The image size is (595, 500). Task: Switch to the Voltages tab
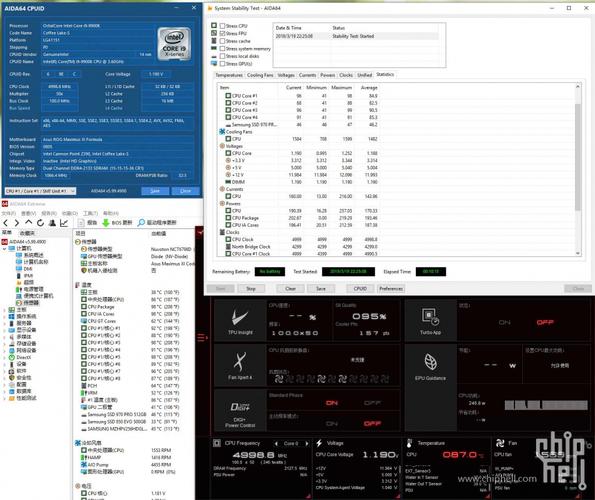(286, 75)
